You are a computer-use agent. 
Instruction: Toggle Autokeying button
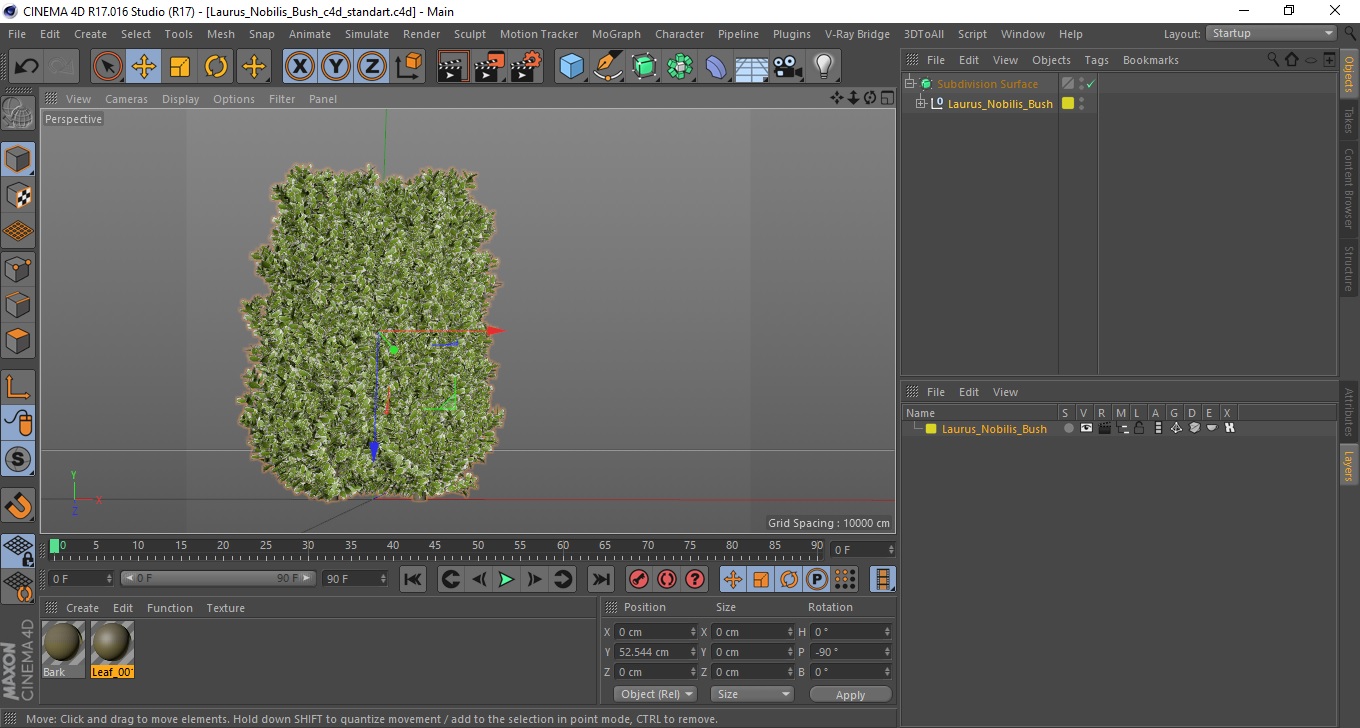pyautogui.click(x=667, y=579)
